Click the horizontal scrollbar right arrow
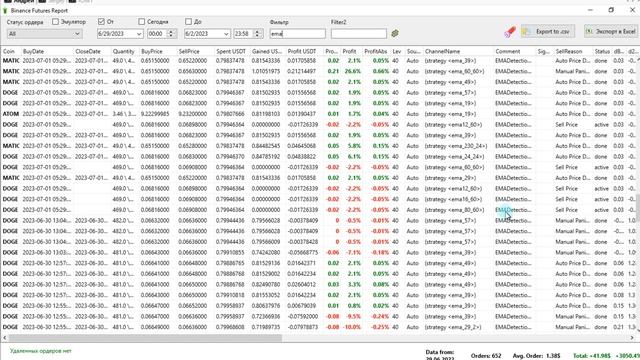Viewport: 640px width, 360px height. (x=632, y=338)
